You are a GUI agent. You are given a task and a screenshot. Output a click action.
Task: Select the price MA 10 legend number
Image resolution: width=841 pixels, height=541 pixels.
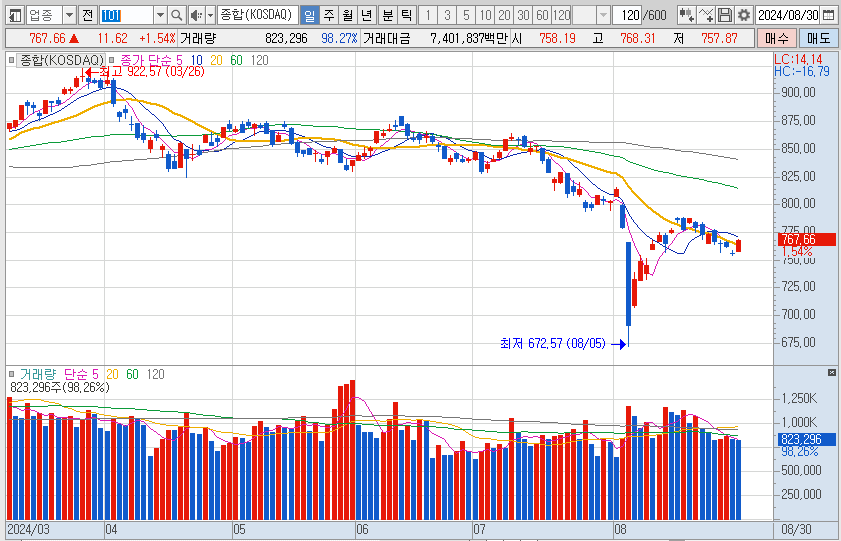tap(196, 60)
